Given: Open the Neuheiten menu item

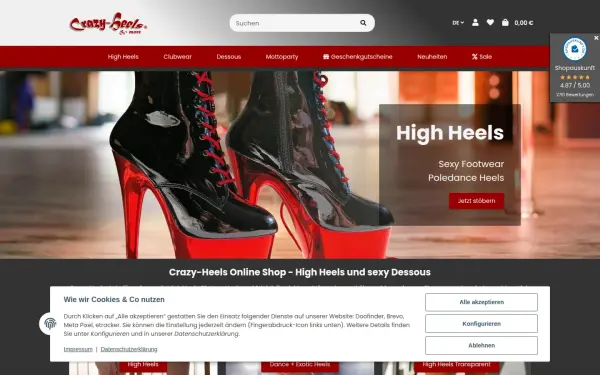Looking at the screenshot, I should coord(432,57).
